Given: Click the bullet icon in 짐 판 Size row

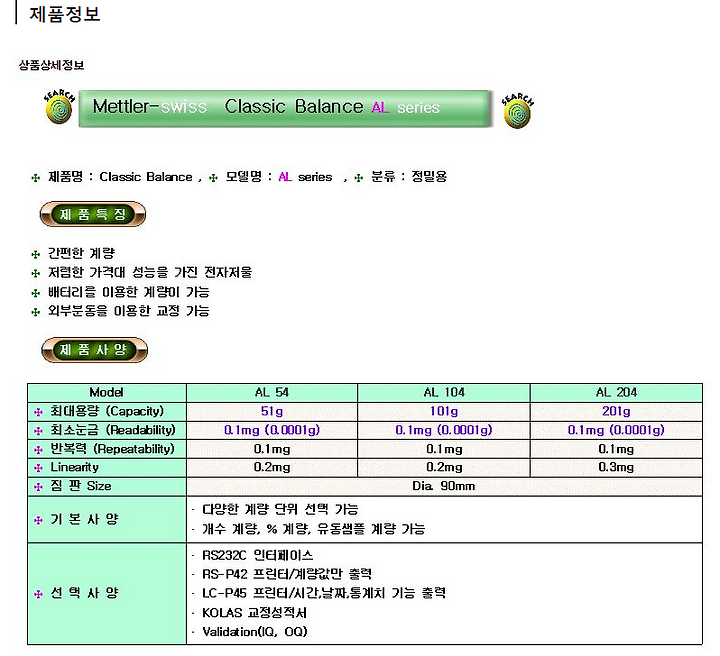Looking at the screenshot, I should (x=39, y=487).
